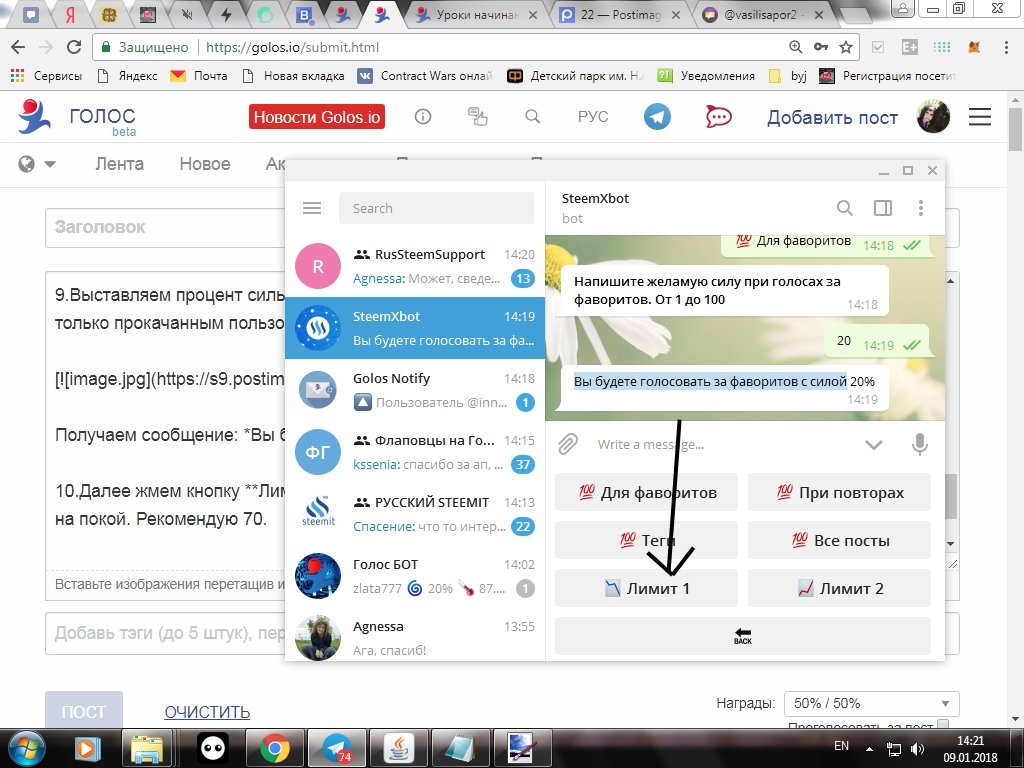The image size is (1024, 768).
Task: Open the Яндекс bookmark
Action: 127,76
